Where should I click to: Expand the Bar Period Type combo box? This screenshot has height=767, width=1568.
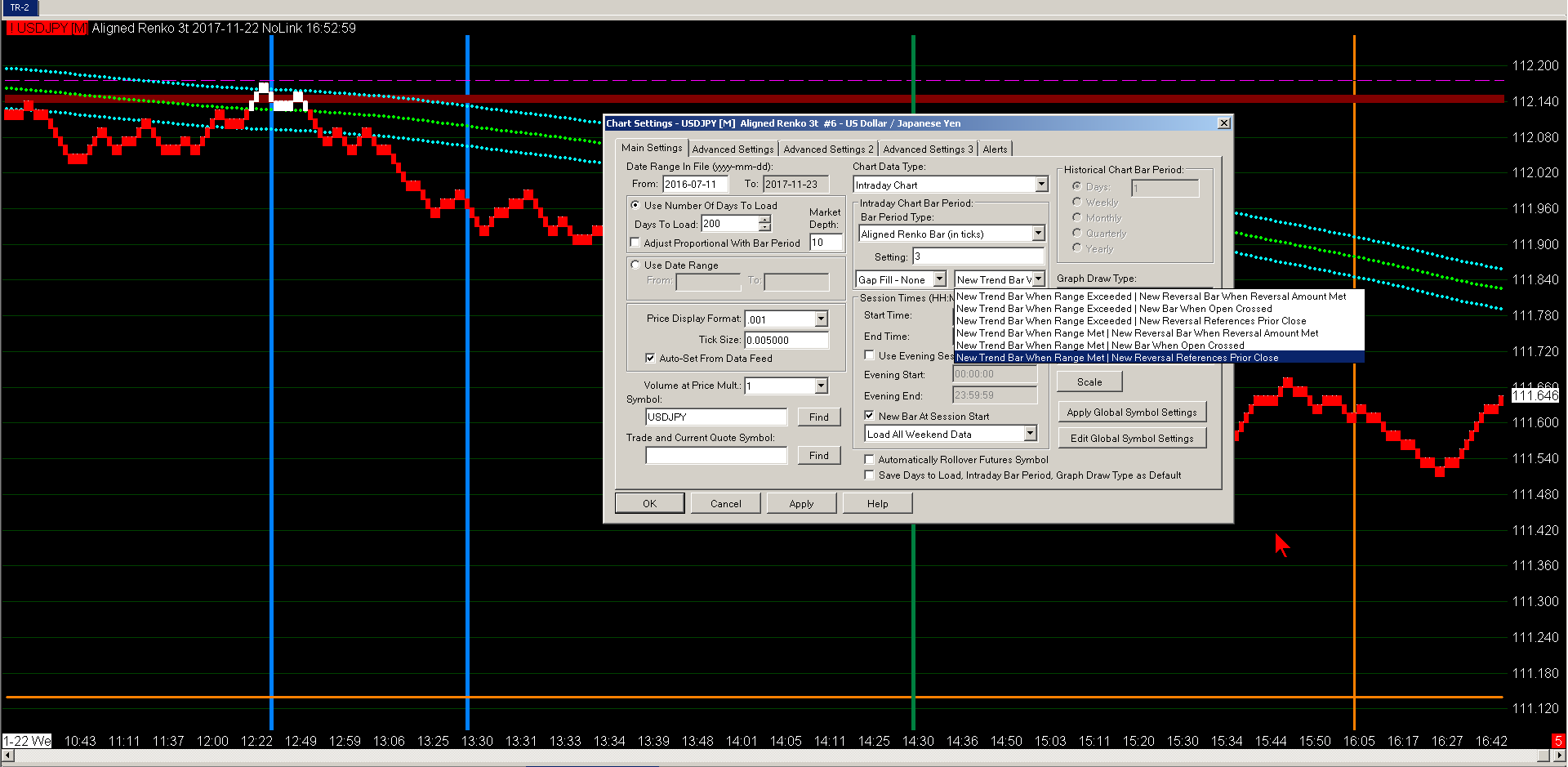point(1038,234)
